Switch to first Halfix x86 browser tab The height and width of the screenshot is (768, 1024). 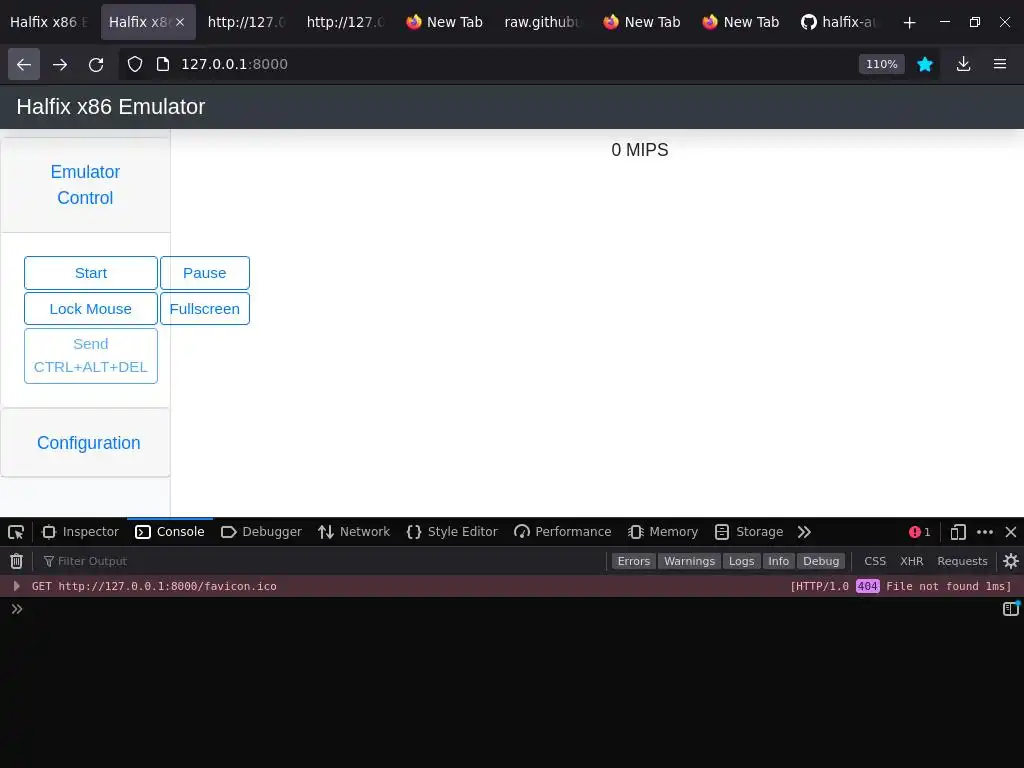coord(49,22)
